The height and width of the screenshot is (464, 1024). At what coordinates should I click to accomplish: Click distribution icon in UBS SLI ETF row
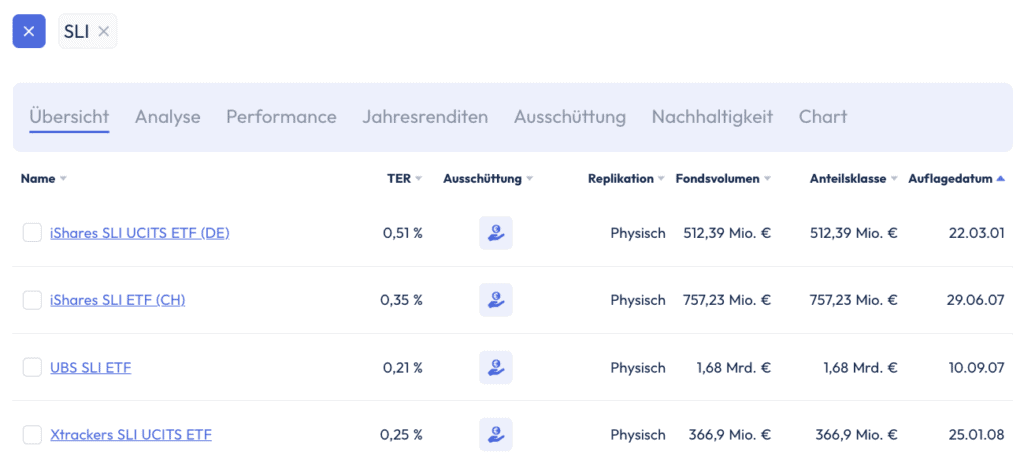pos(496,367)
